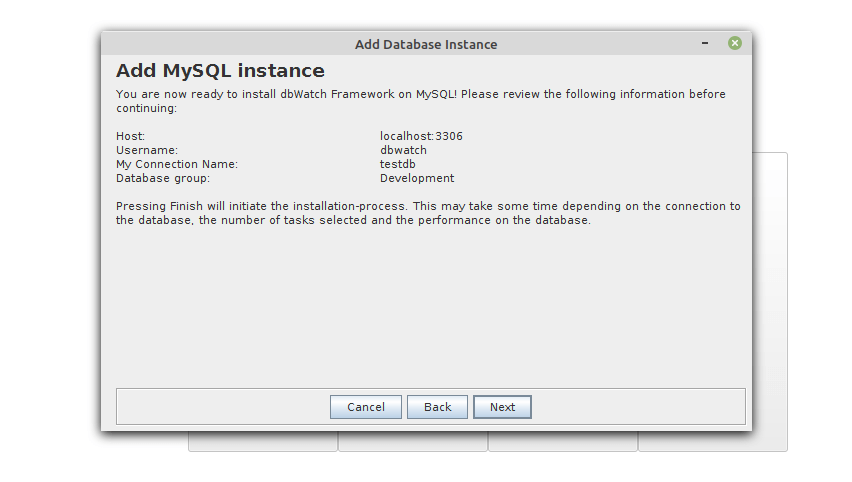This screenshot has height=482, width=852.
Task: Click the empty dialog area below the text
Action: pos(430,310)
